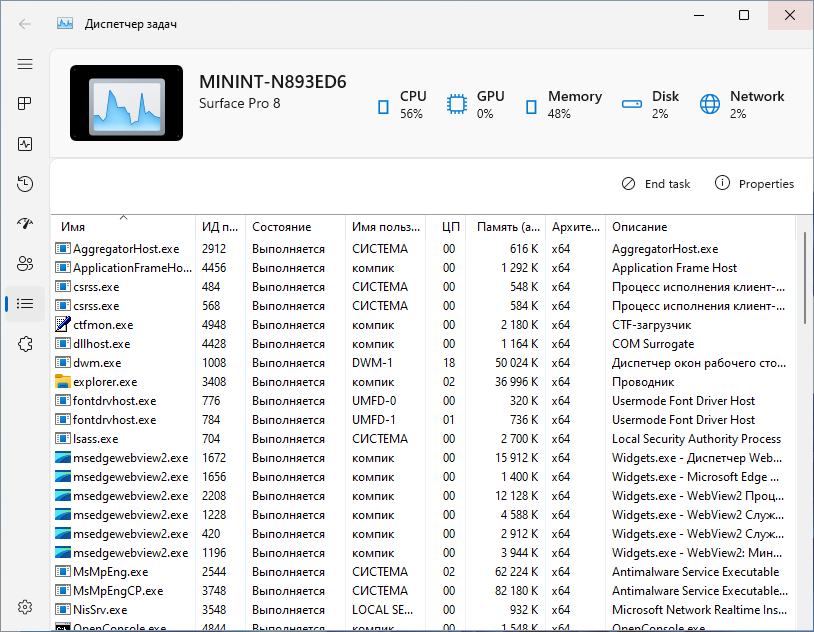Click the 82 180 K memory value
This screenshot has width=814, height=632.
pos(517,591)
